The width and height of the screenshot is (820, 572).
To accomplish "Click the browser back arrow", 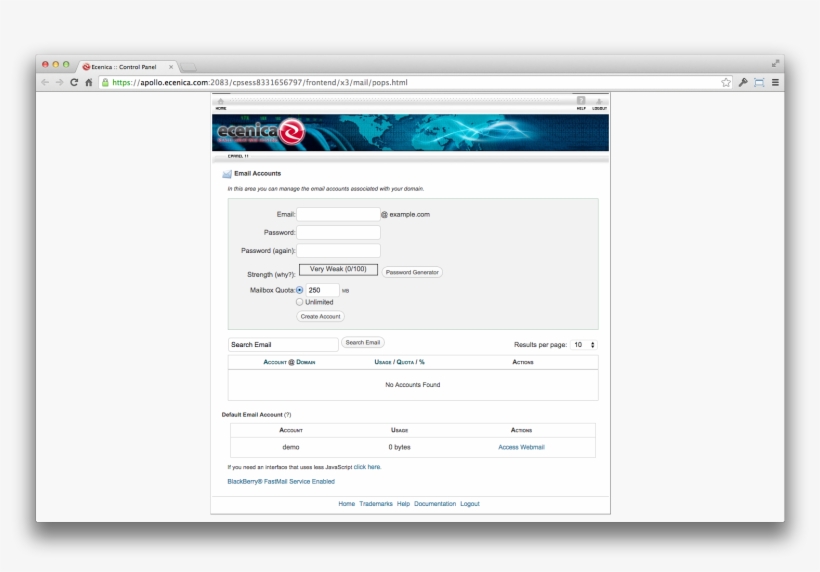I will tap(45, 82).
